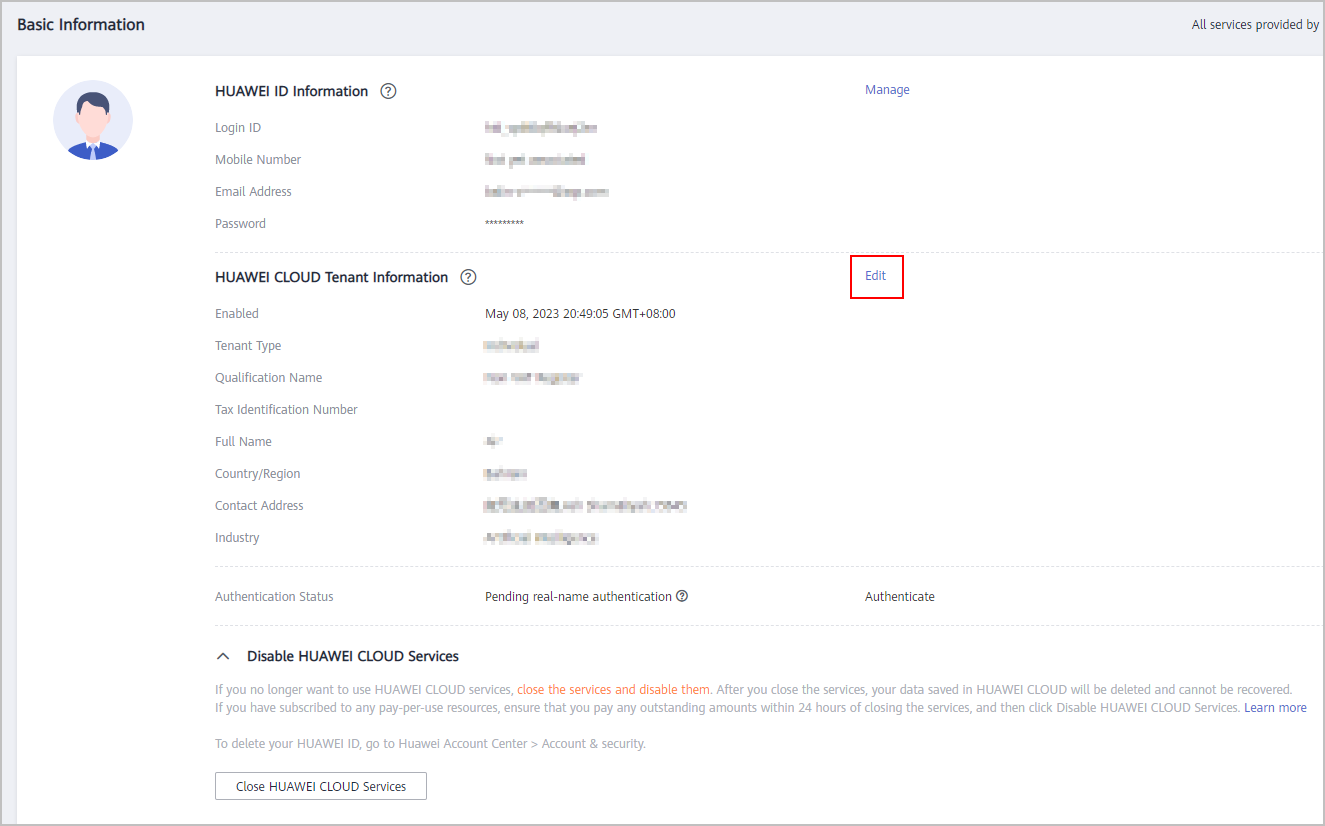Open the Learn more link
The width and height of the screenshot is (1325, 826).
(x=1275, y=708)
